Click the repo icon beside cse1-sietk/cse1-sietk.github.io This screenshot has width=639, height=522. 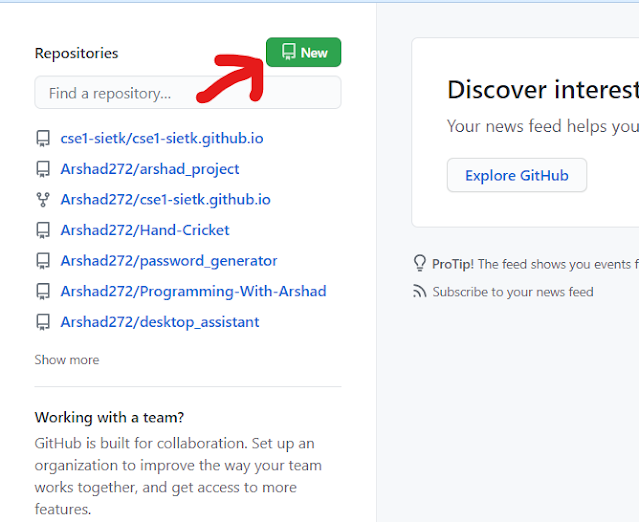pos(43,138)
